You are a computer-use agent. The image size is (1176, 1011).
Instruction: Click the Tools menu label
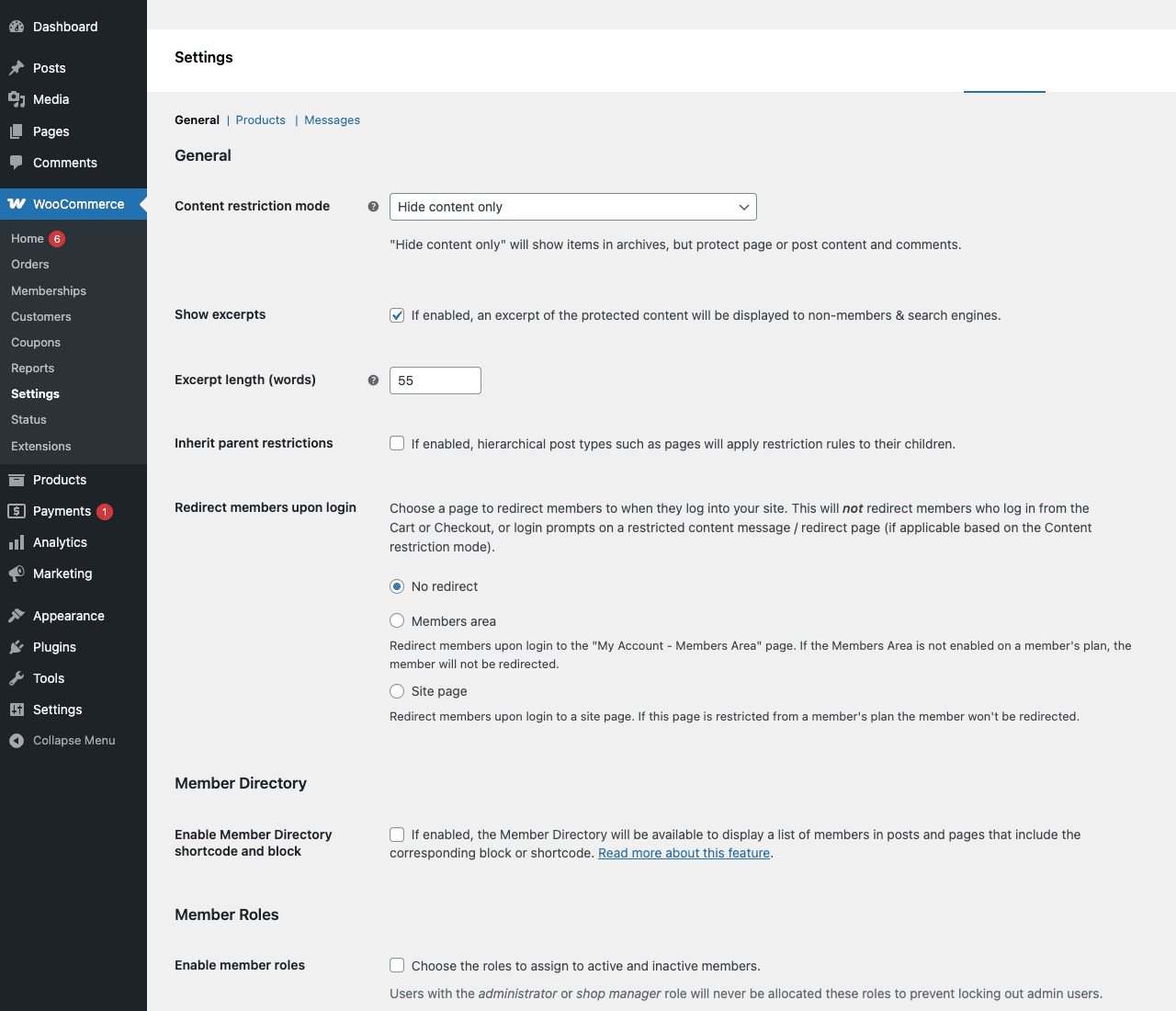coord(49,678)
